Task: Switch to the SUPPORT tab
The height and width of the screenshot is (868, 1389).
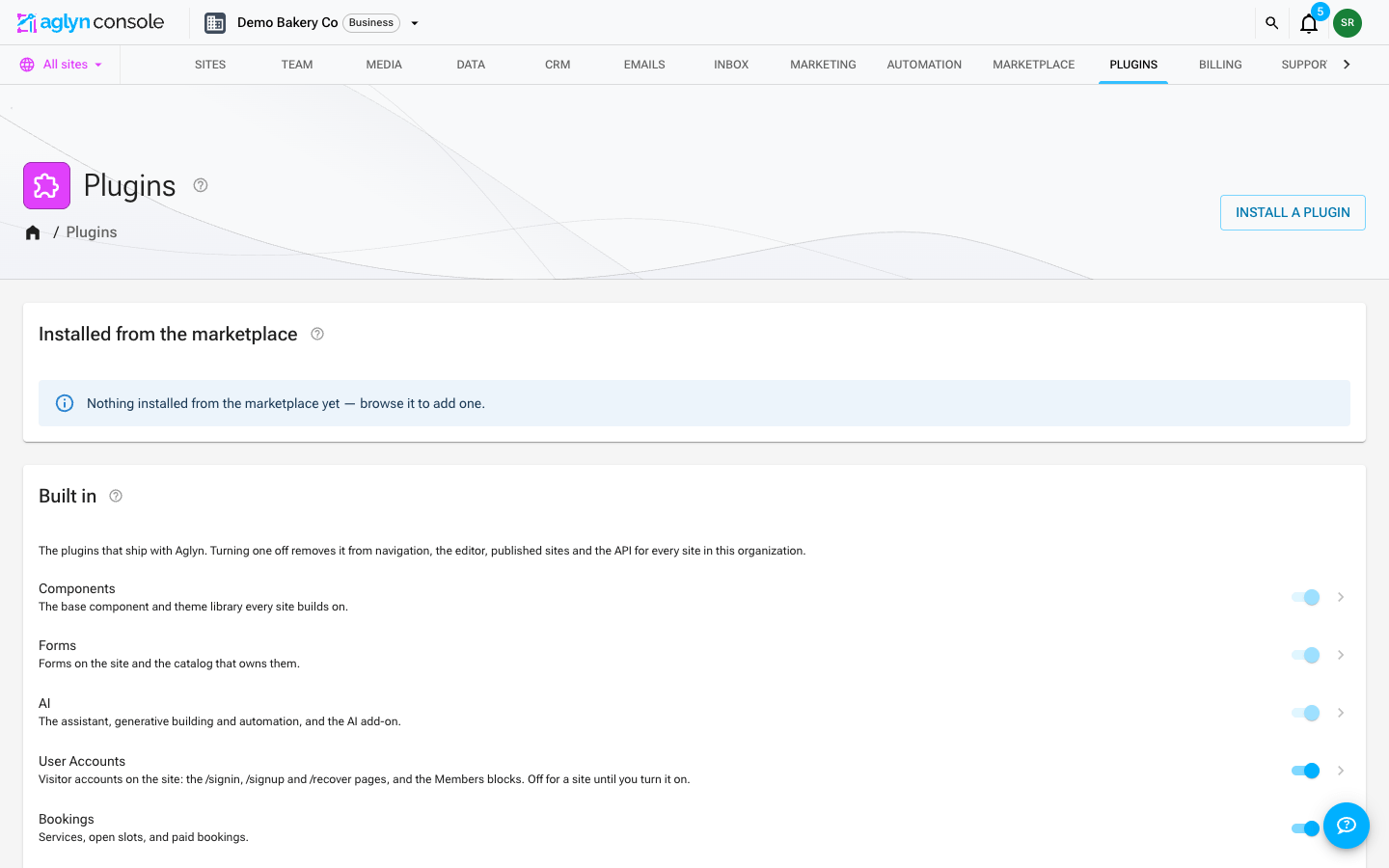Action: click(1302, 65)
